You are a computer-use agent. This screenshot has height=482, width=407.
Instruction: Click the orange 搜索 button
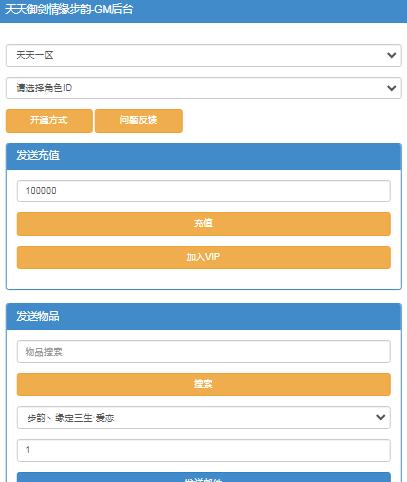pyautogui.click(x=203, y=384)
